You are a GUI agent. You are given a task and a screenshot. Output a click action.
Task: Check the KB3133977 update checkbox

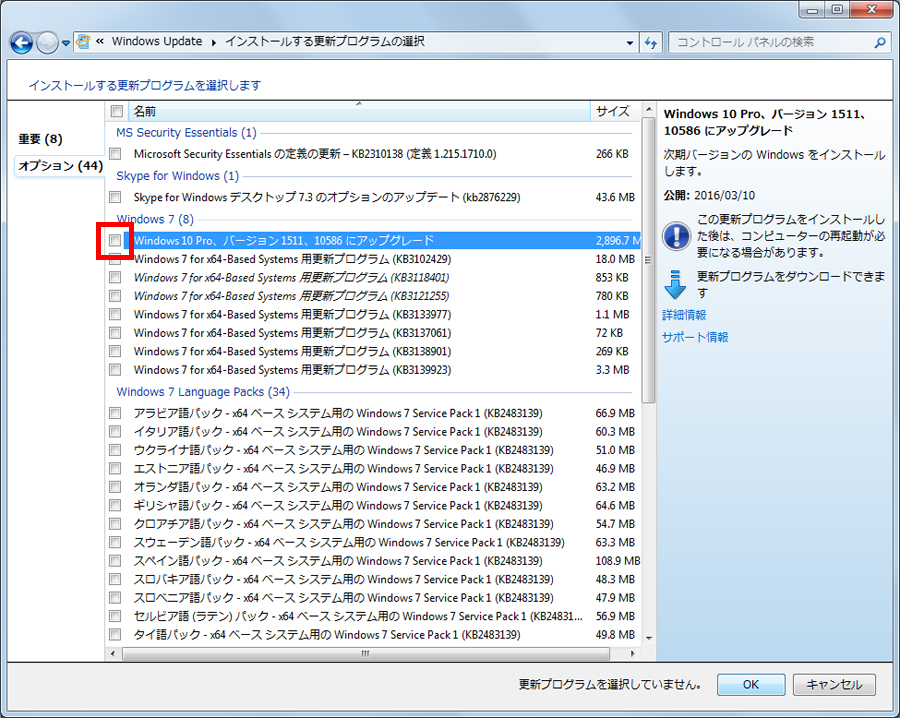tap(115, 315)
